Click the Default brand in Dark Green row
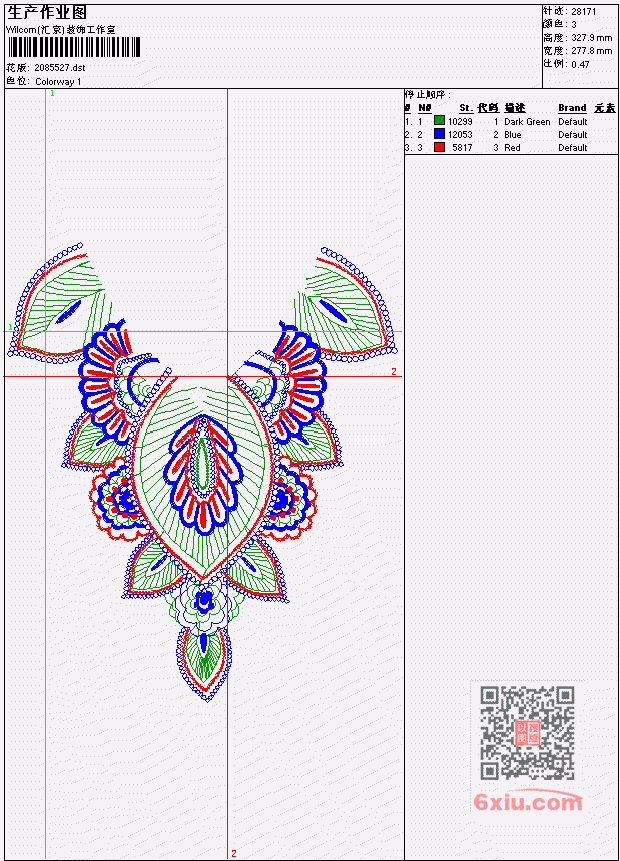 [573, 122]
